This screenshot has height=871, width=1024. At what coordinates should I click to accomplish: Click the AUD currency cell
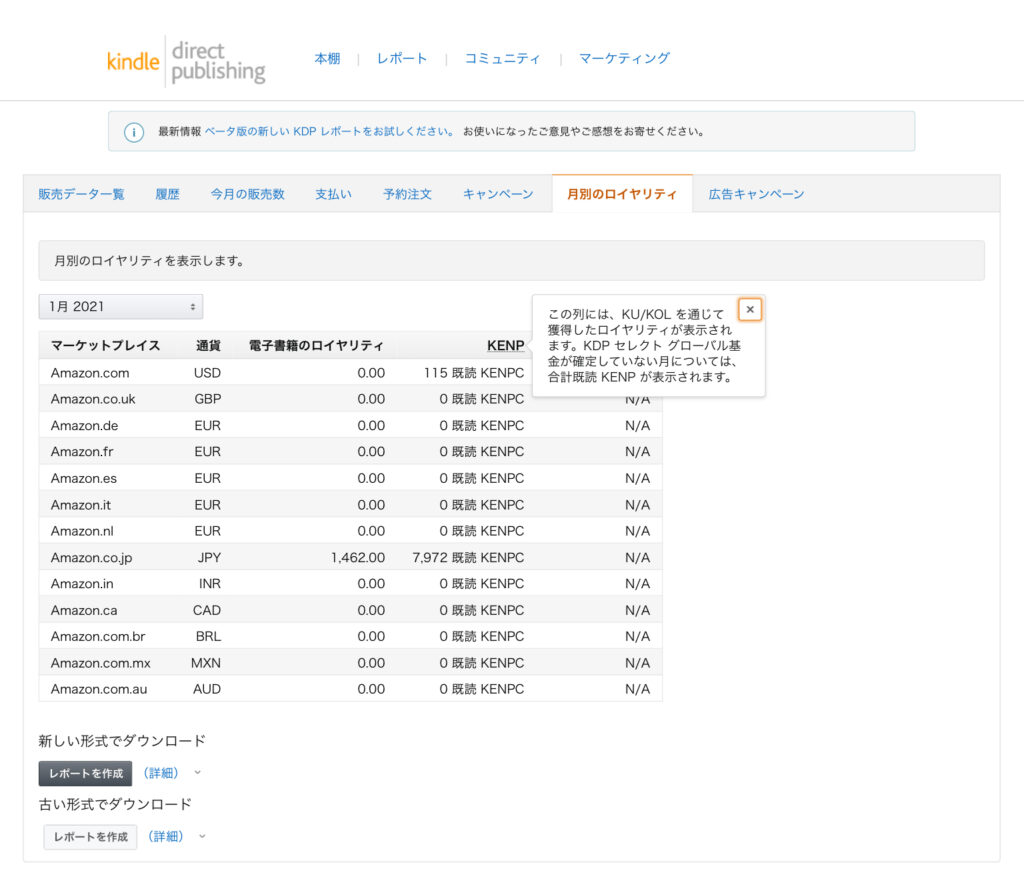pyautogui.click(x=207, y=689)
